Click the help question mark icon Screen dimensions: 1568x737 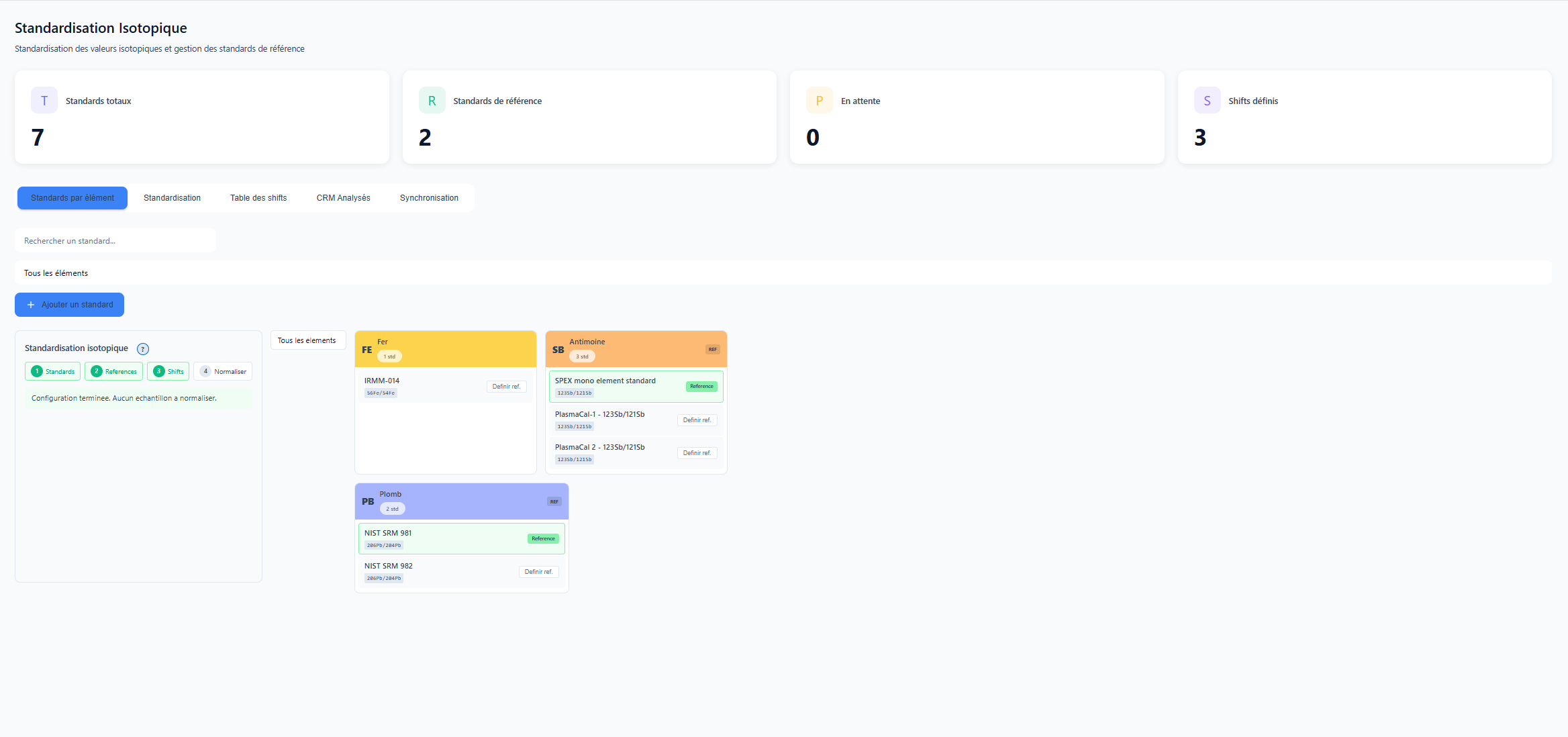143,349
